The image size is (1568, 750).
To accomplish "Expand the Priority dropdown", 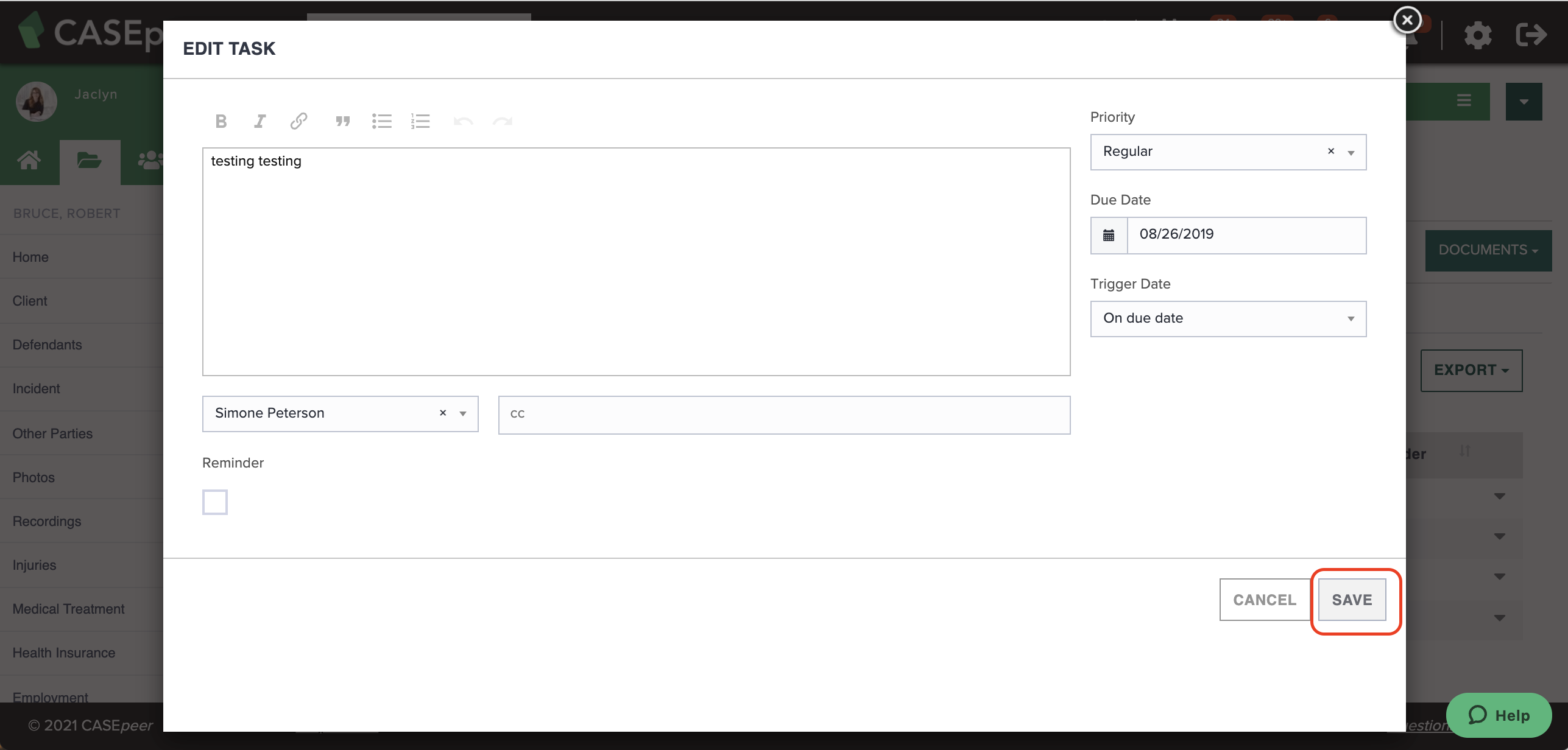I will click(1350, 152).
